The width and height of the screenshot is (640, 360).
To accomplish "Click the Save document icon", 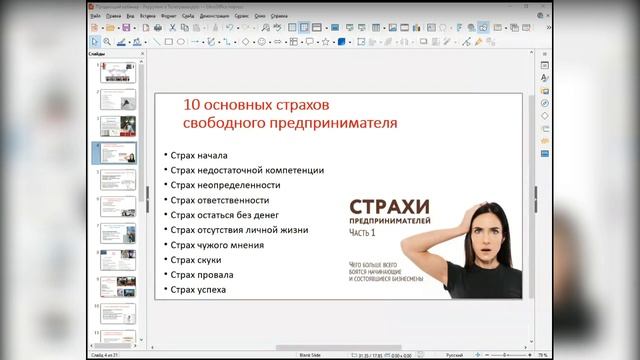I will coord(126,27).
